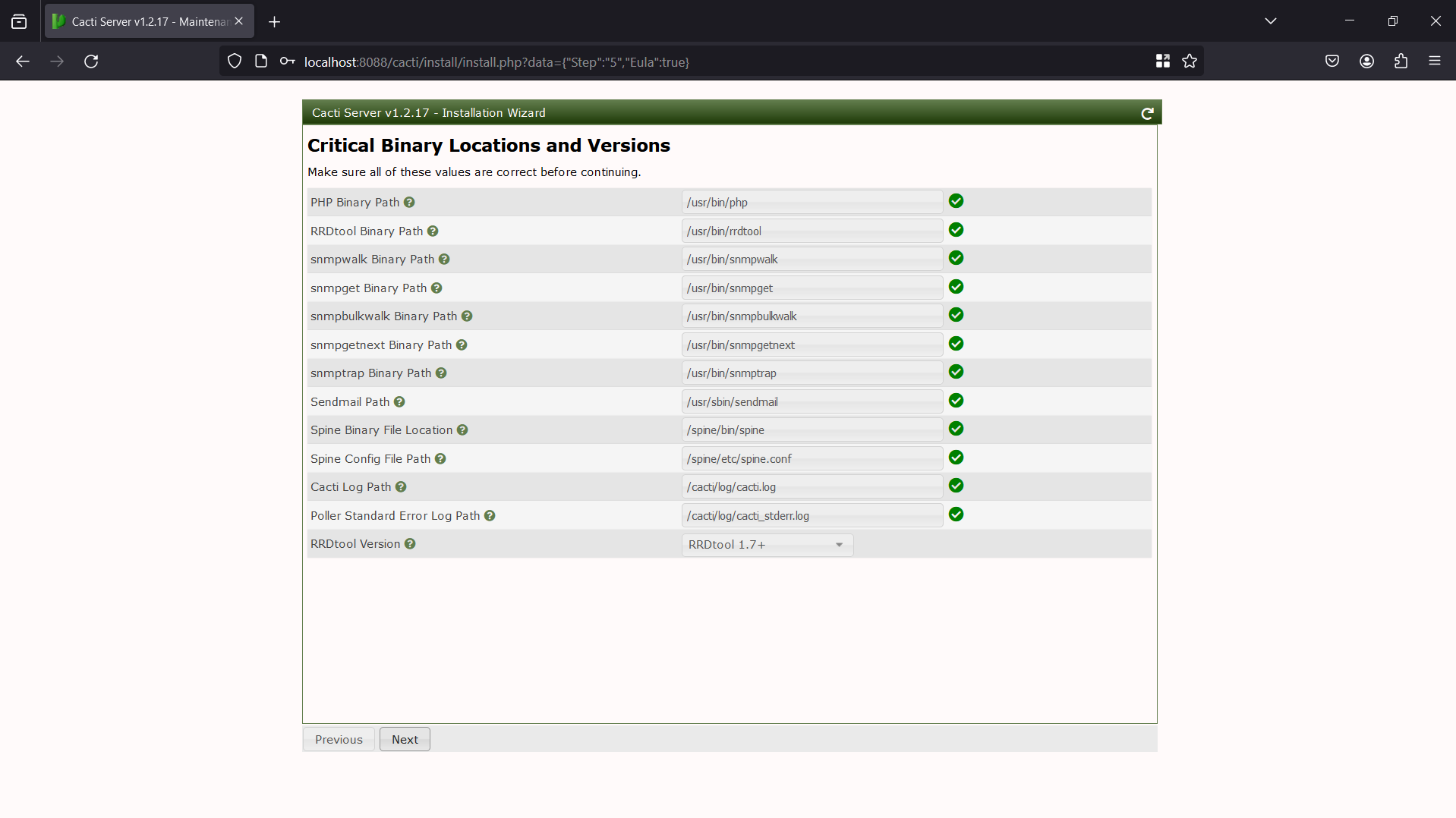Open the browser extensions panel
The width and height of the screenshot is (1456, 818).
pos(1401,61)
